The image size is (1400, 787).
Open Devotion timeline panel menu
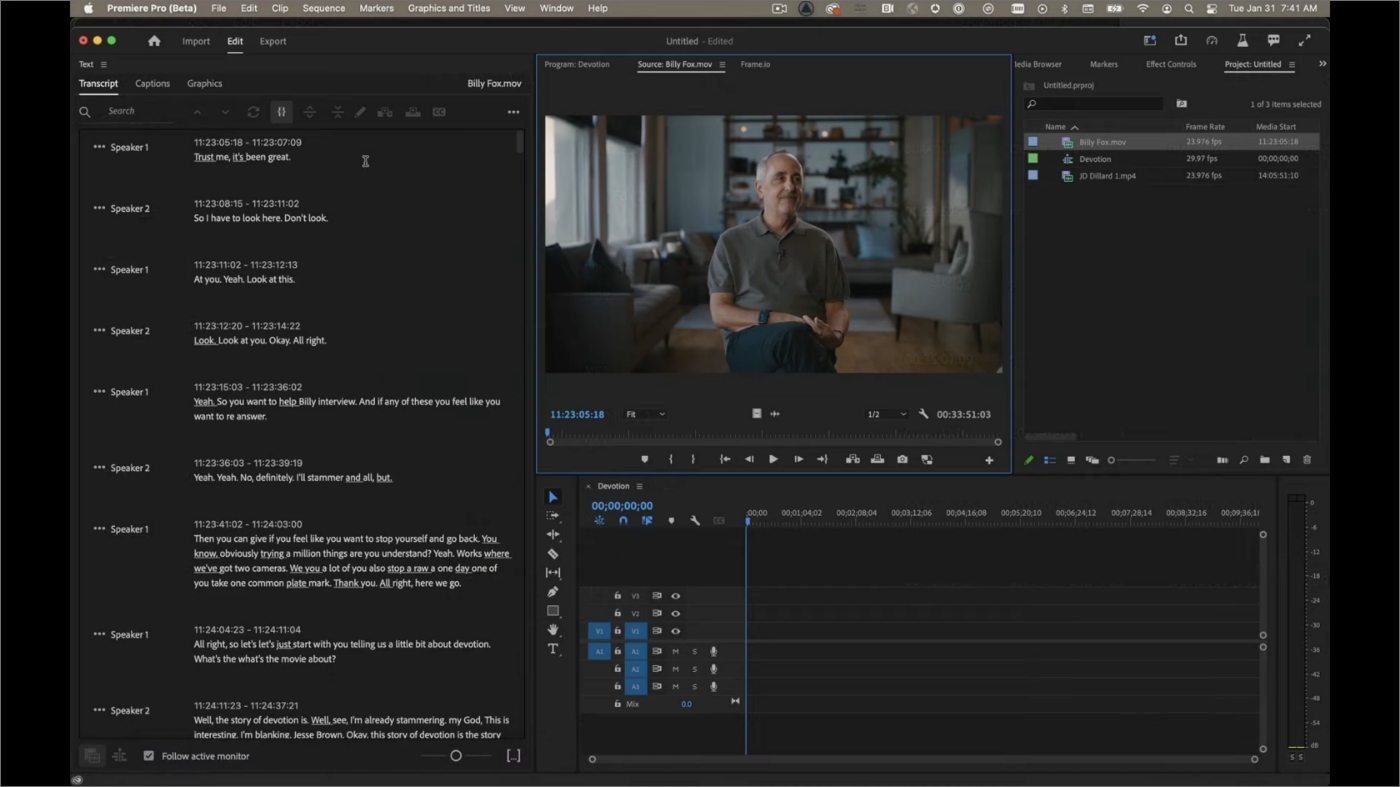(x=639, y=486)
